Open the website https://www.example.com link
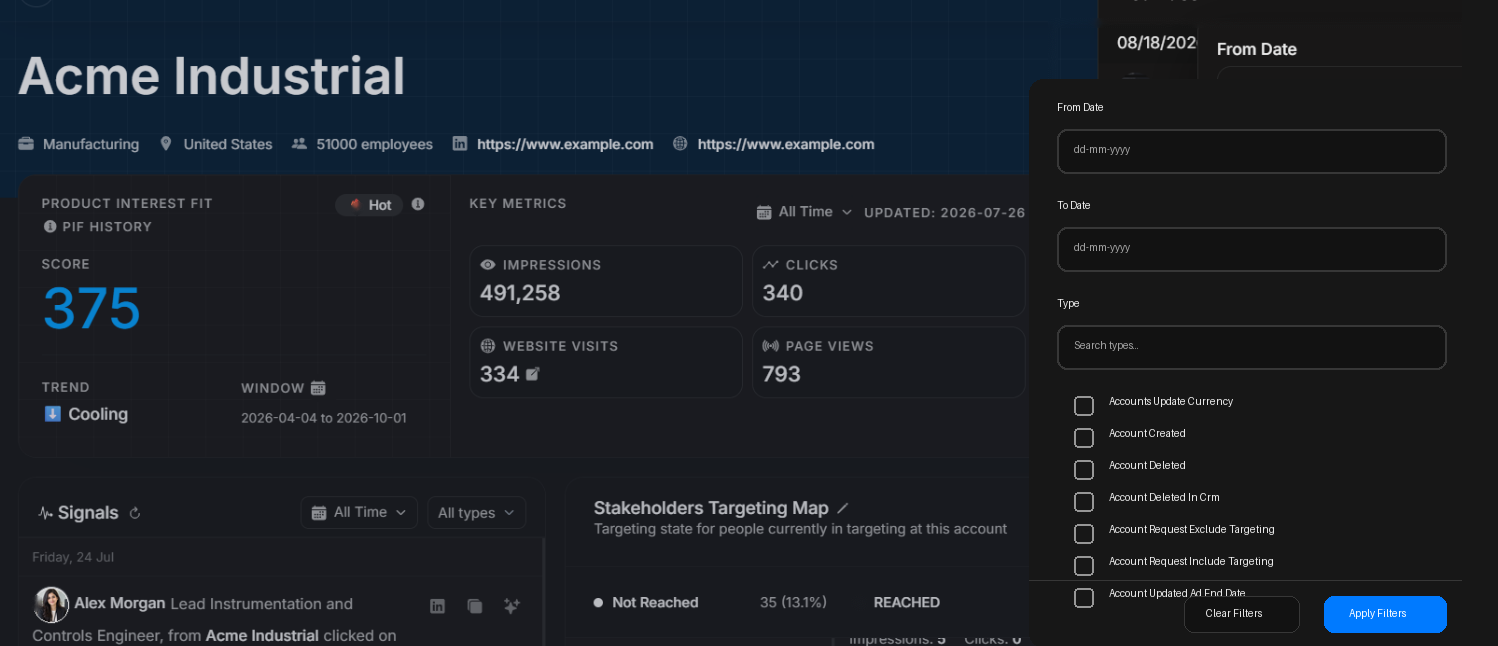 click(x=786, y=144)
